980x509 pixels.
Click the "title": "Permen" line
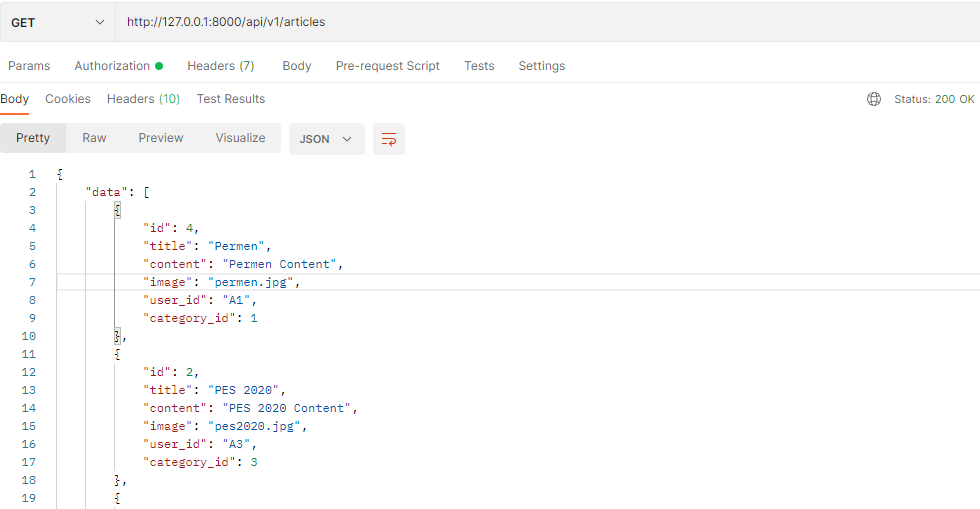tap(207, 246)
